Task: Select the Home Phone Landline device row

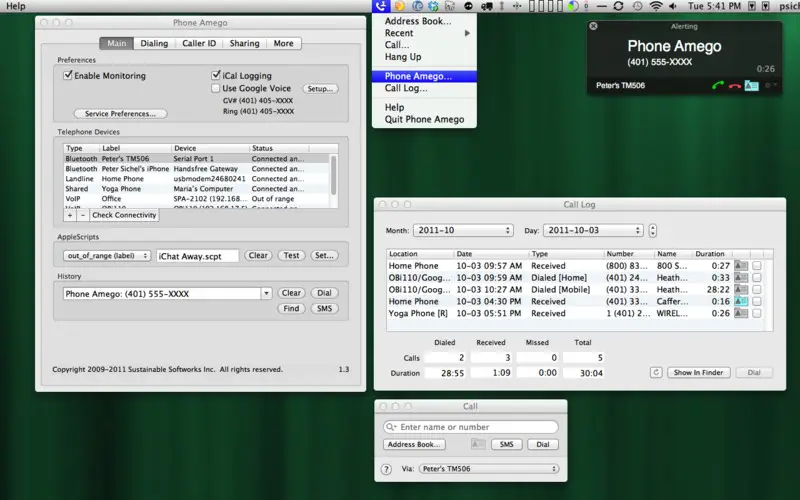Action: pos(196,179)
